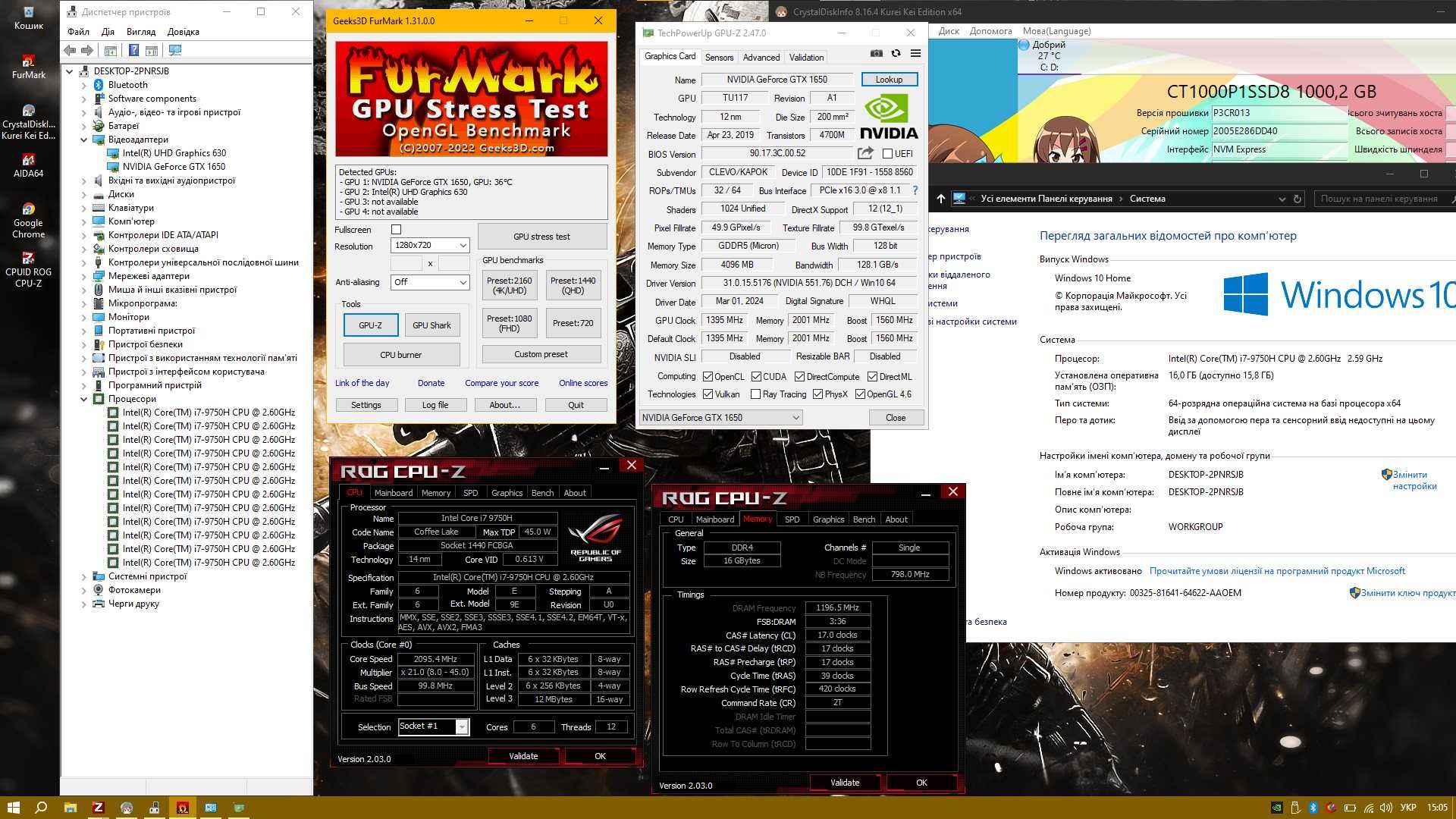Toggle the CUDA checkbox in GPU-Z
Screen dimensions: 1456x819
756,377
